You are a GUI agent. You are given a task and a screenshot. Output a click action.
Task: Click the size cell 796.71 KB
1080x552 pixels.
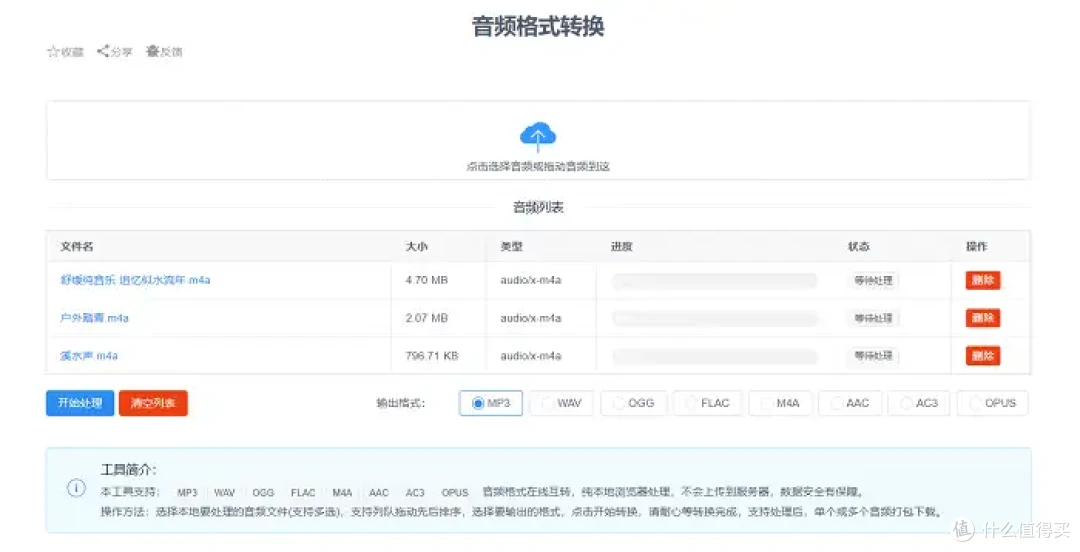pyautogui.click(x=432, y=356)
